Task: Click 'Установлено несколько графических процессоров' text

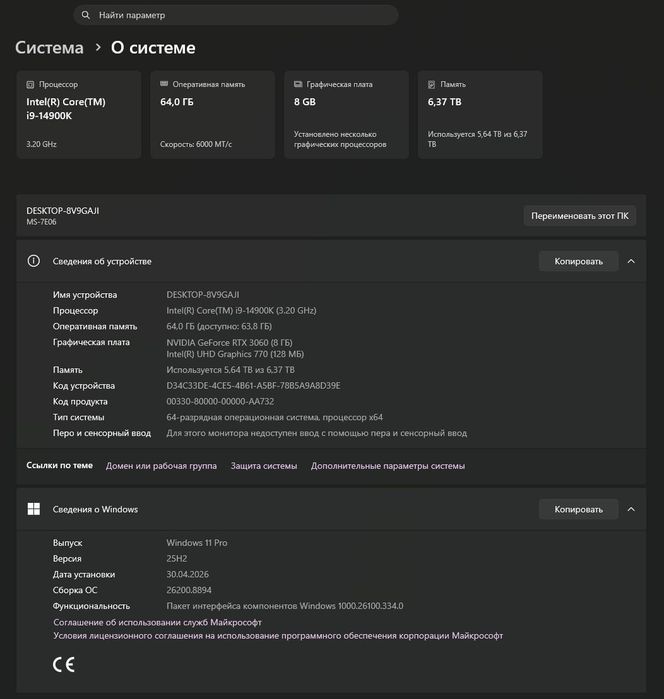Action: pos(340,139)
